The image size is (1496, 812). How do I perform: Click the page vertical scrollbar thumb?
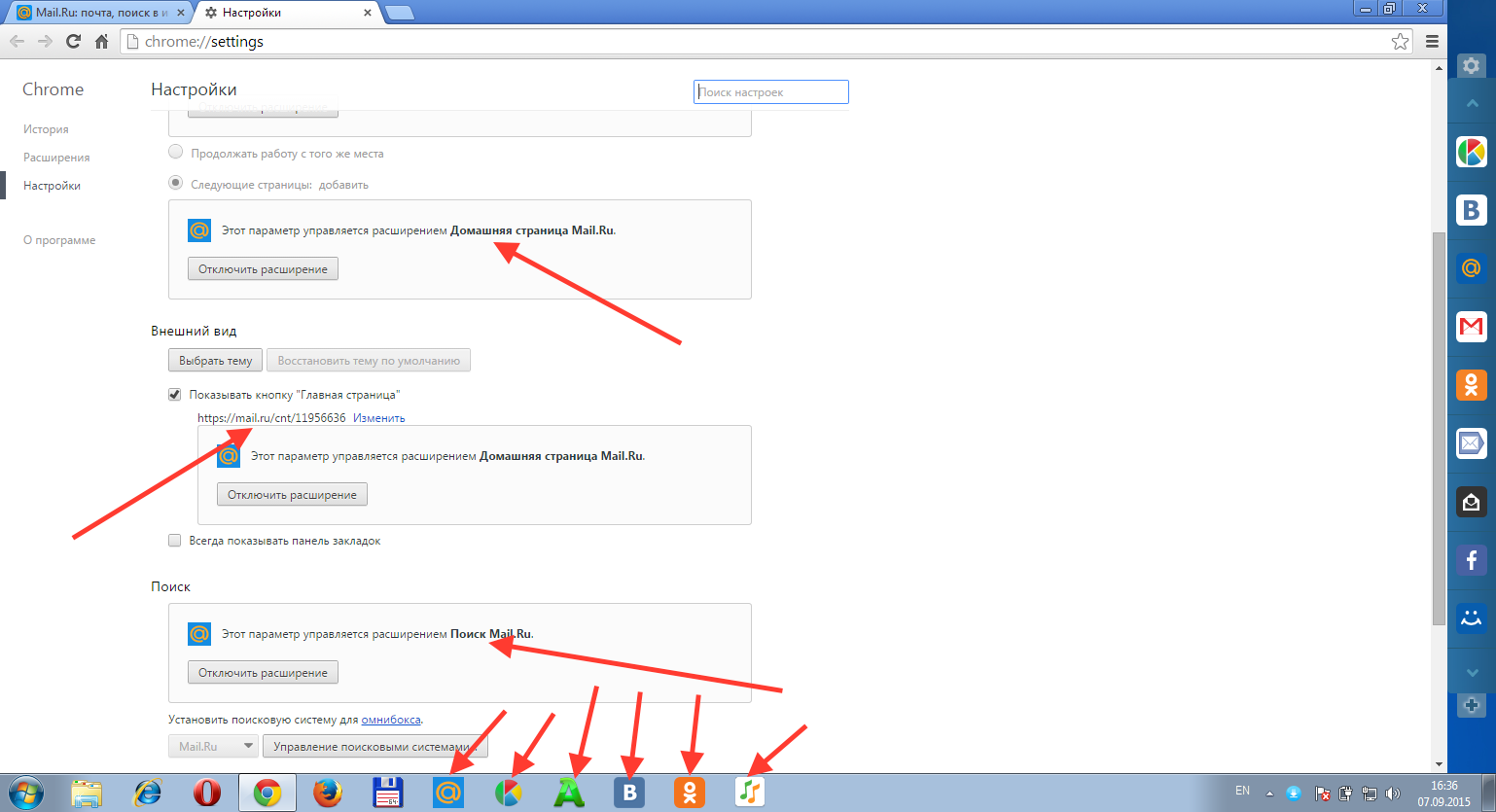1440,429
